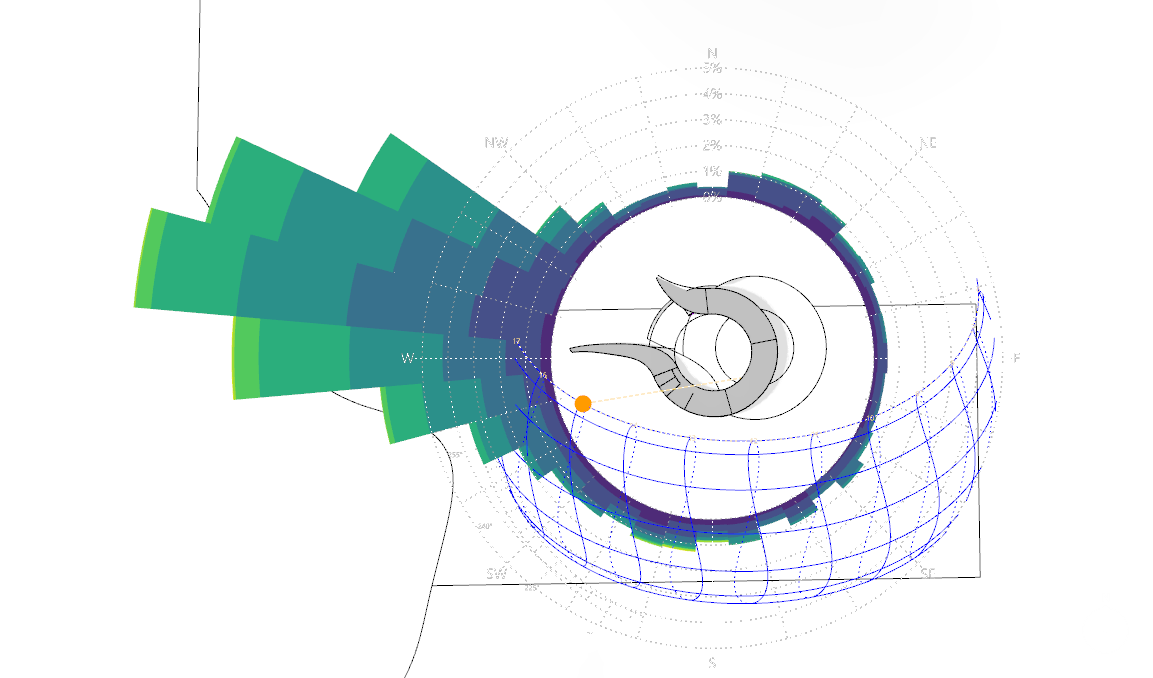Click the "SW" compass label
Viewport: 1153px width, 678px height.
[496, 574]
